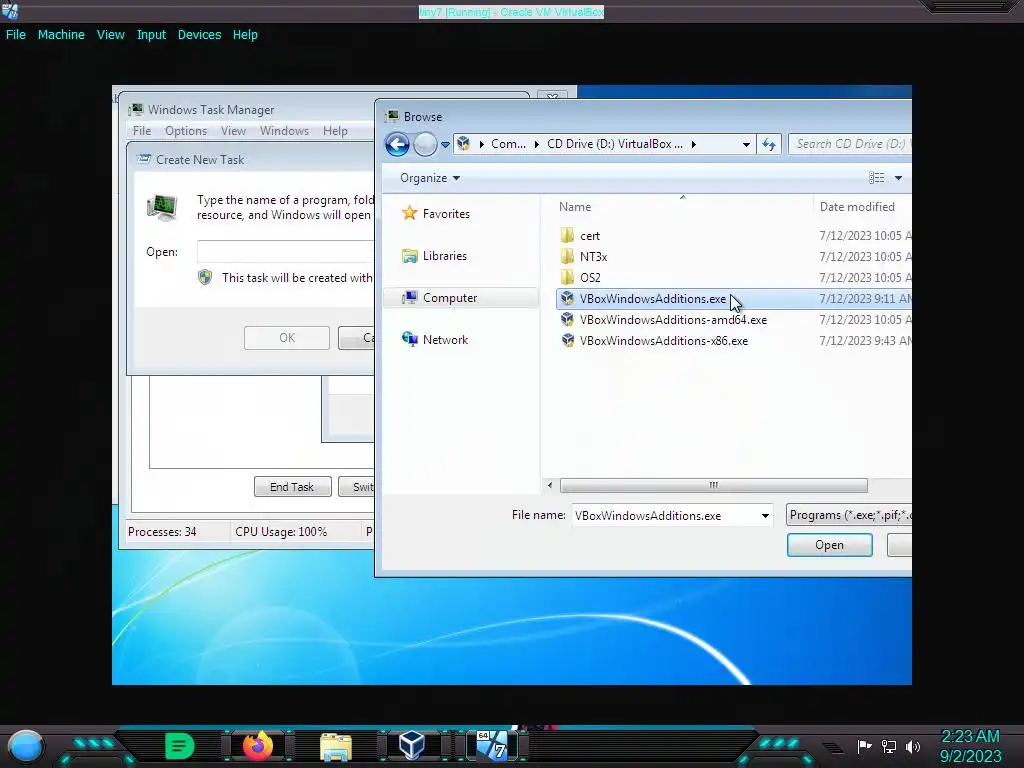Click the scrollbar's left scroll arrow

coord(550,485)
